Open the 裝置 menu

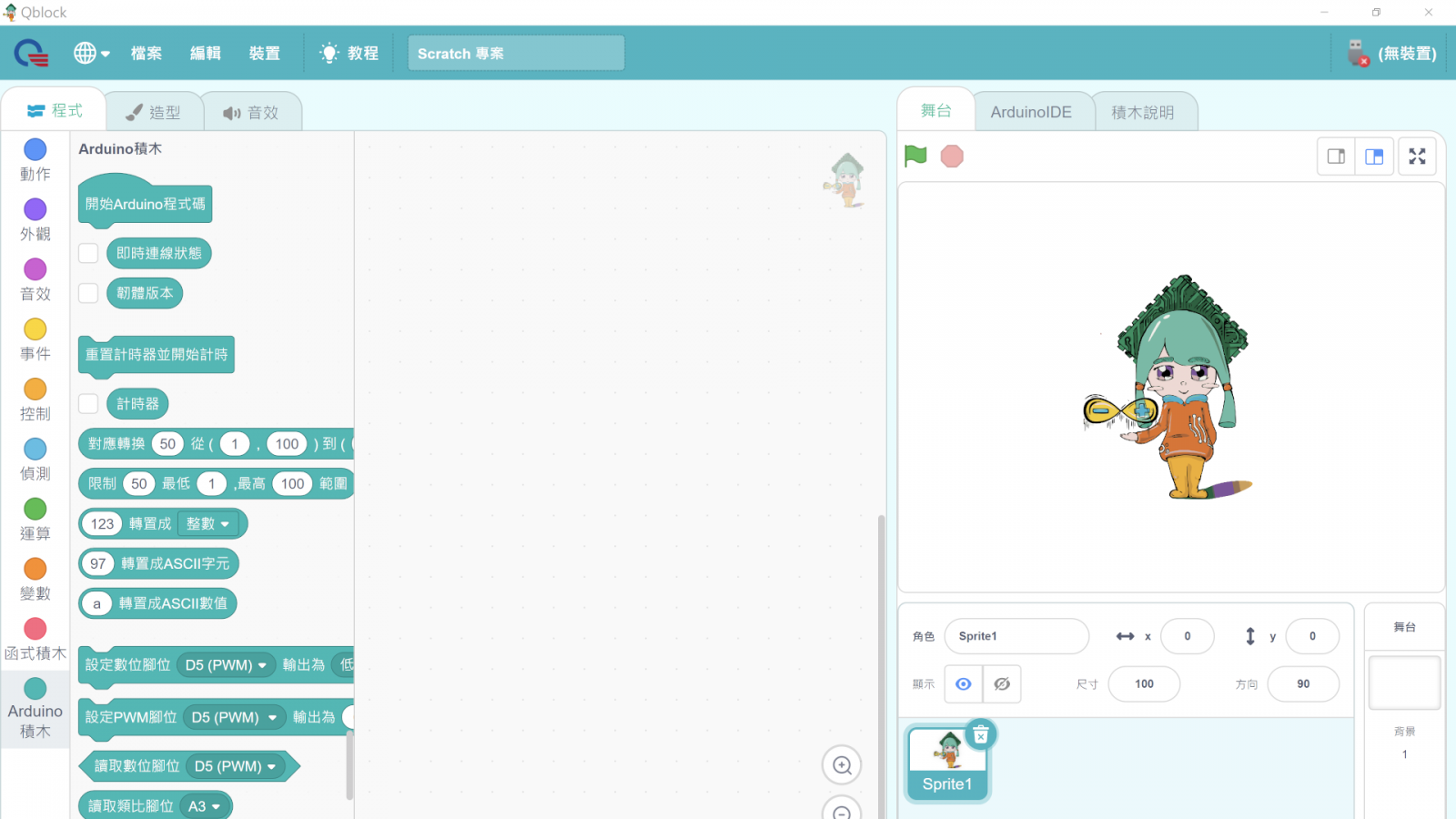click(265, 54)
